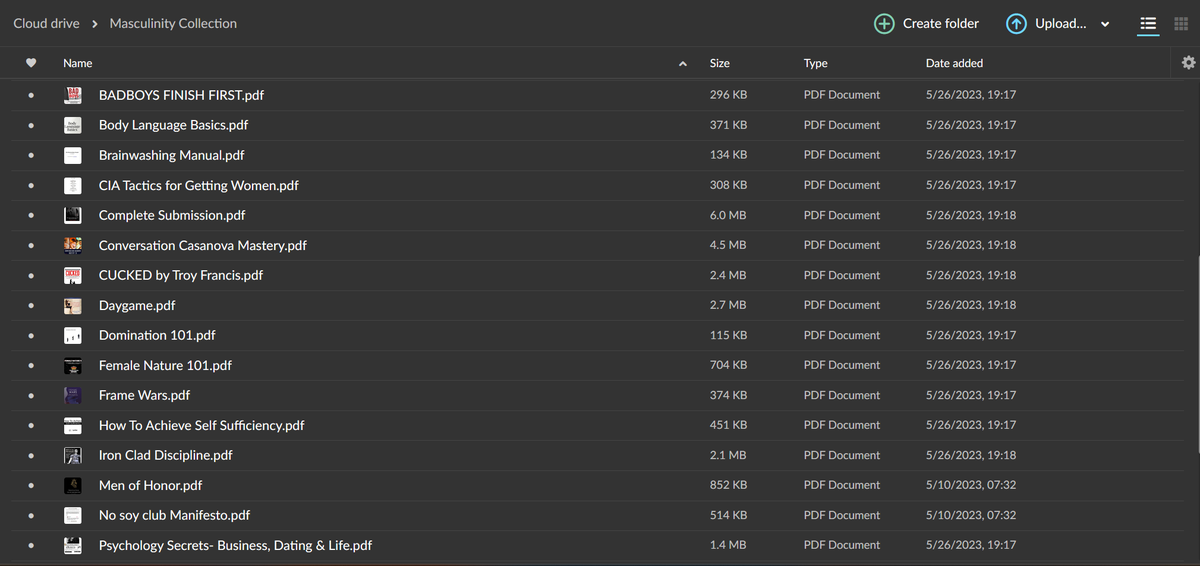Click Frame Wars.pdf cover icon
1200x566 pixels.
[x=73, y=395]
